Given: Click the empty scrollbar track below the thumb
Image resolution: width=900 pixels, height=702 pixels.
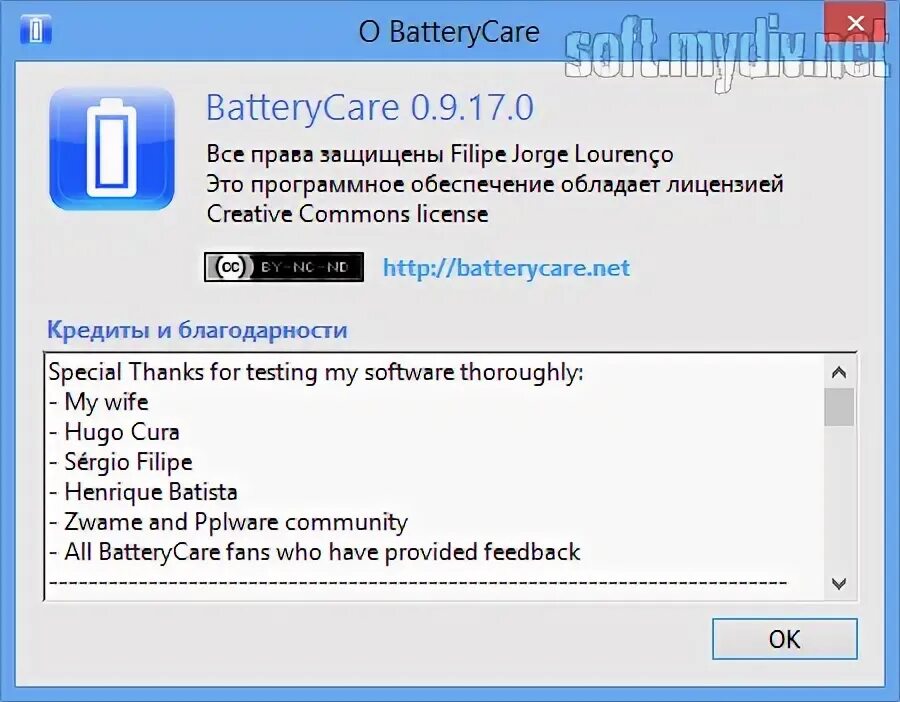Looking at the screenshot, I should (x=839, y=498).
